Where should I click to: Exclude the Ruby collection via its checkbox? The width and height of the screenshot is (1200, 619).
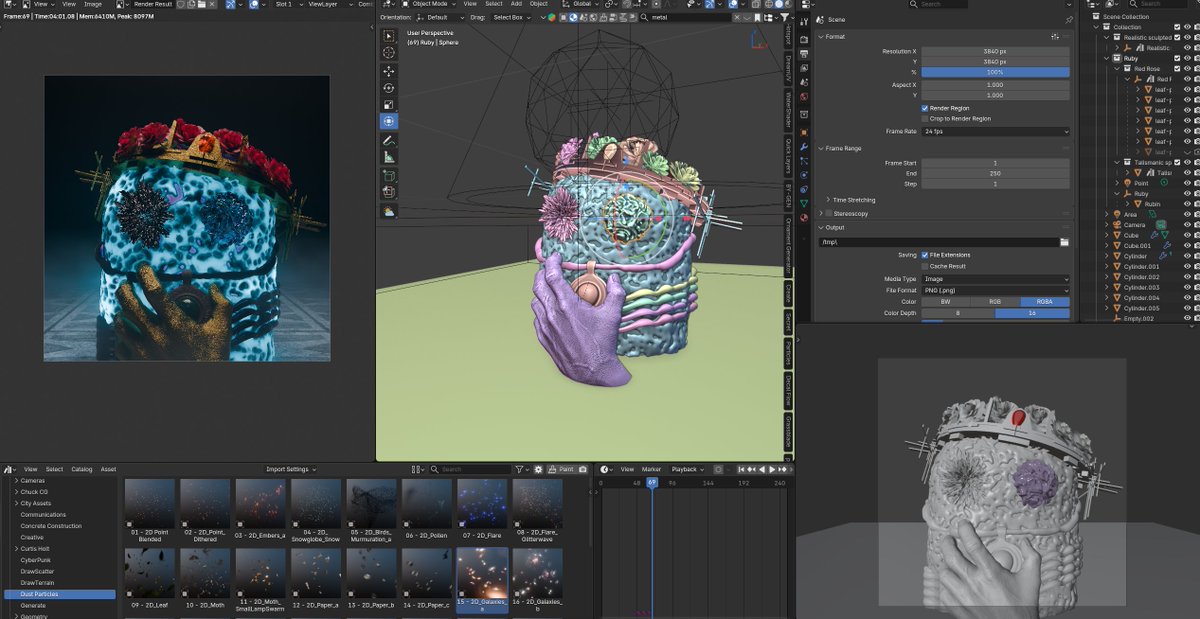pos(1177,59)
